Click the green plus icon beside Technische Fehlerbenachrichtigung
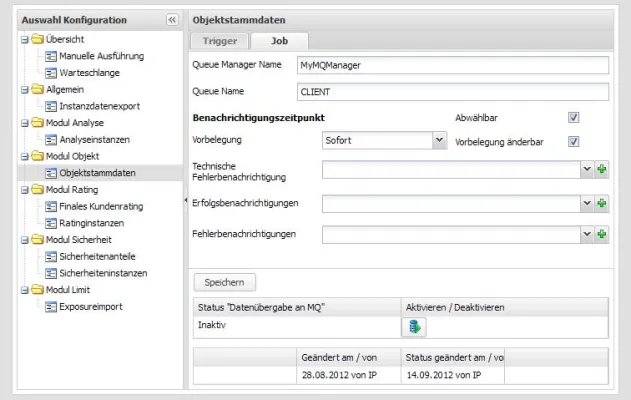Viewport: 631px width, 400px height. 602,171
